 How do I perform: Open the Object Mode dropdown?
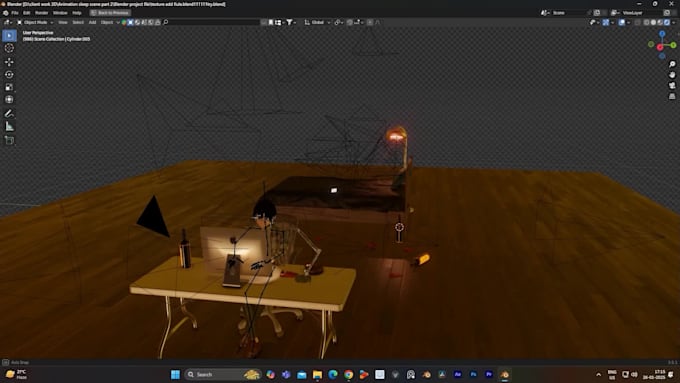[35, 22]
